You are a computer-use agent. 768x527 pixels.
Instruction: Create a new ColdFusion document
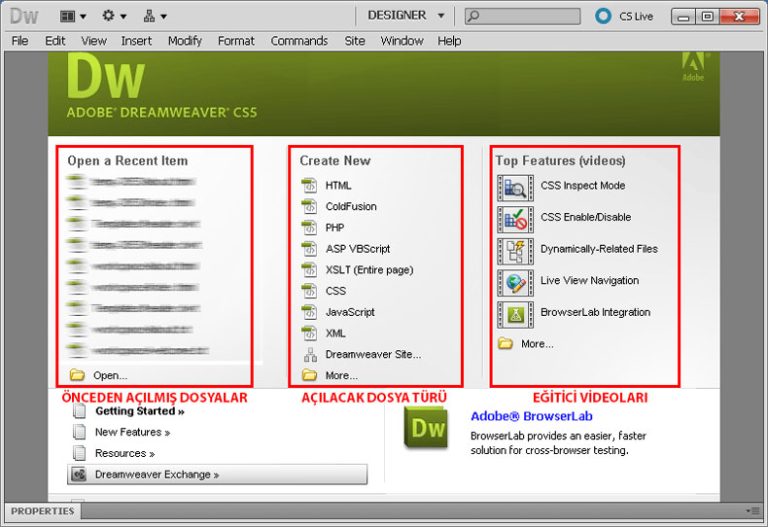point(351,207)
